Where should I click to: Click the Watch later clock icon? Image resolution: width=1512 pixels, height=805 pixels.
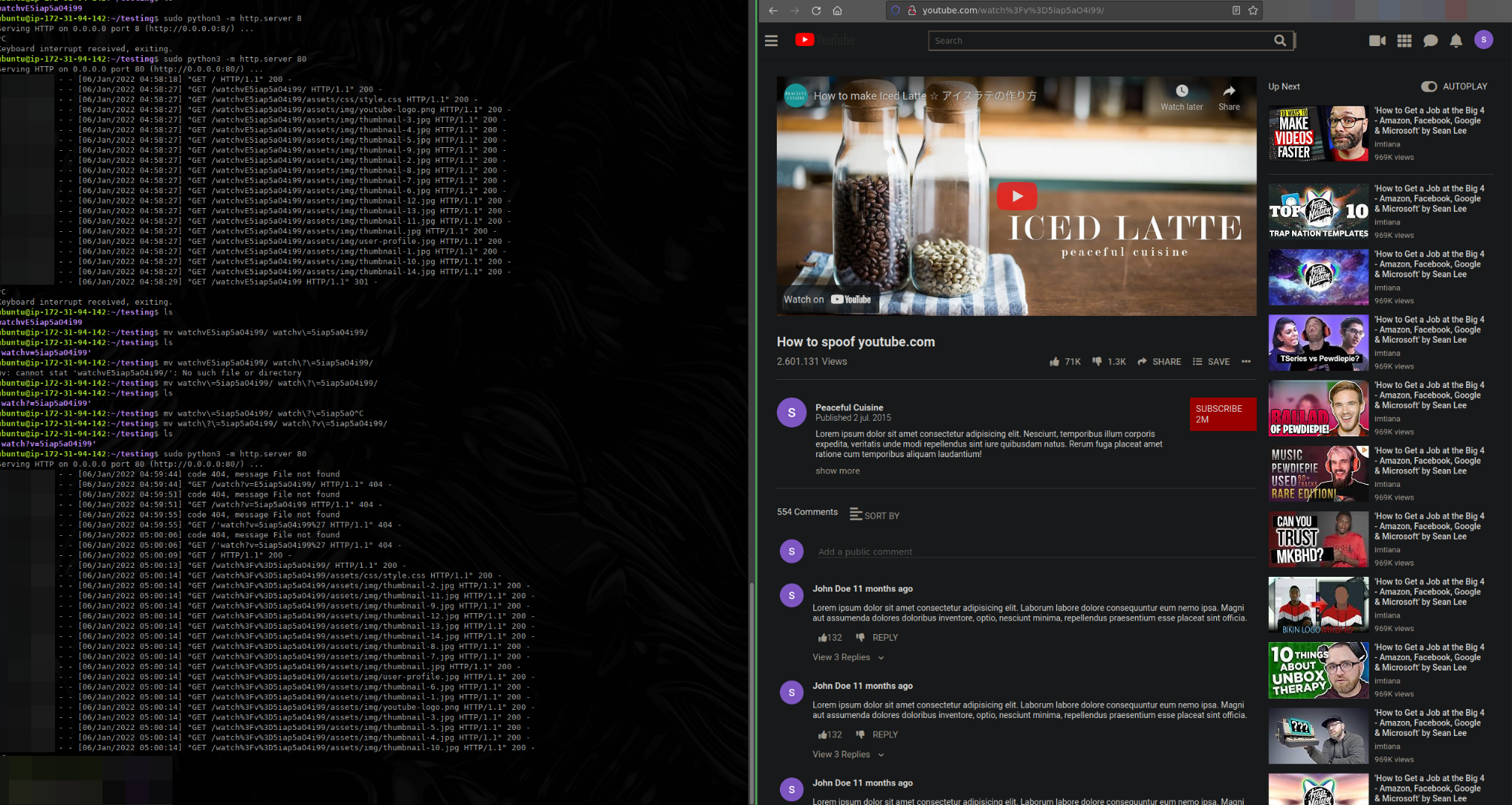pyautogui.click(x=1181, y=91)
